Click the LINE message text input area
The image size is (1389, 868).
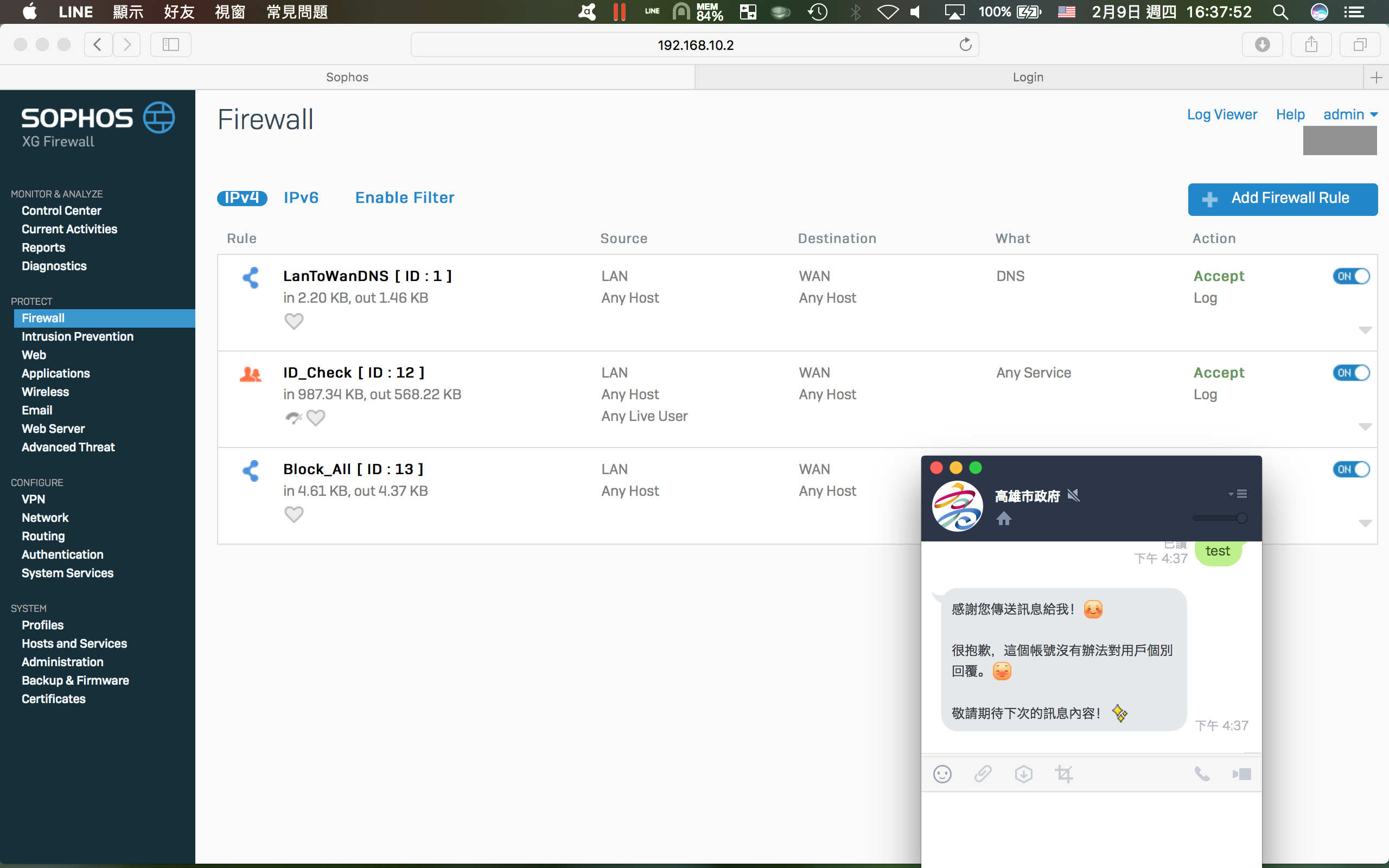pos(1091,829)
